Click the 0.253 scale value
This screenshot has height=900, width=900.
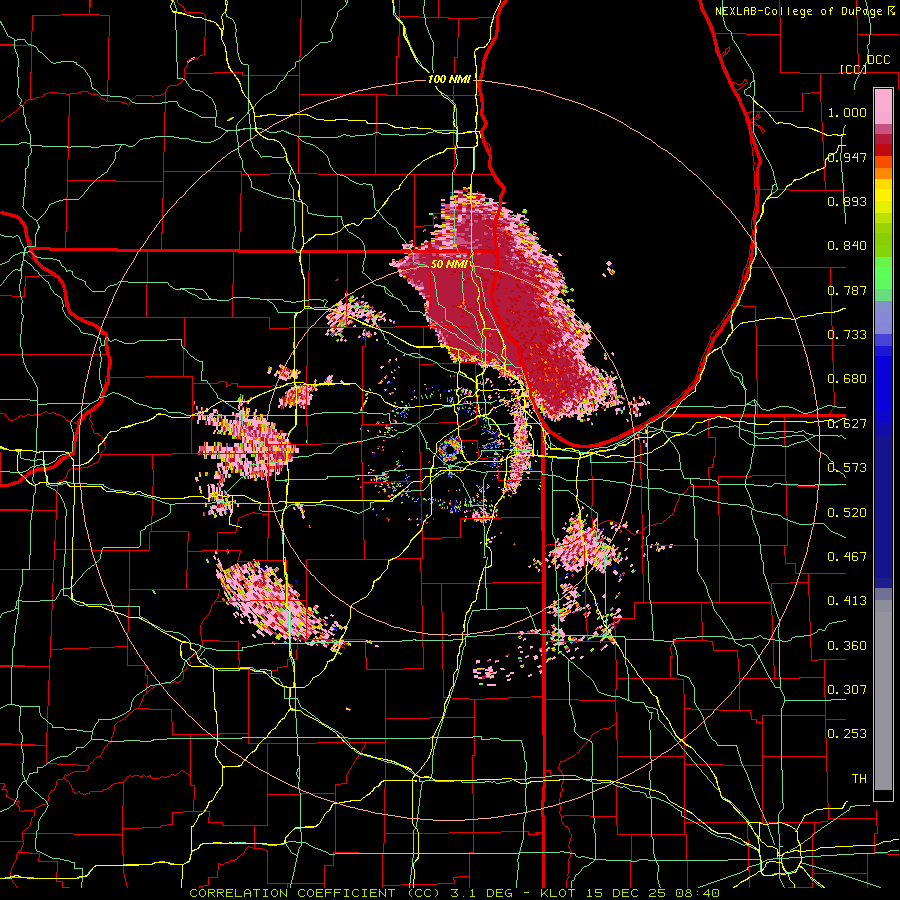click(847, 734)
